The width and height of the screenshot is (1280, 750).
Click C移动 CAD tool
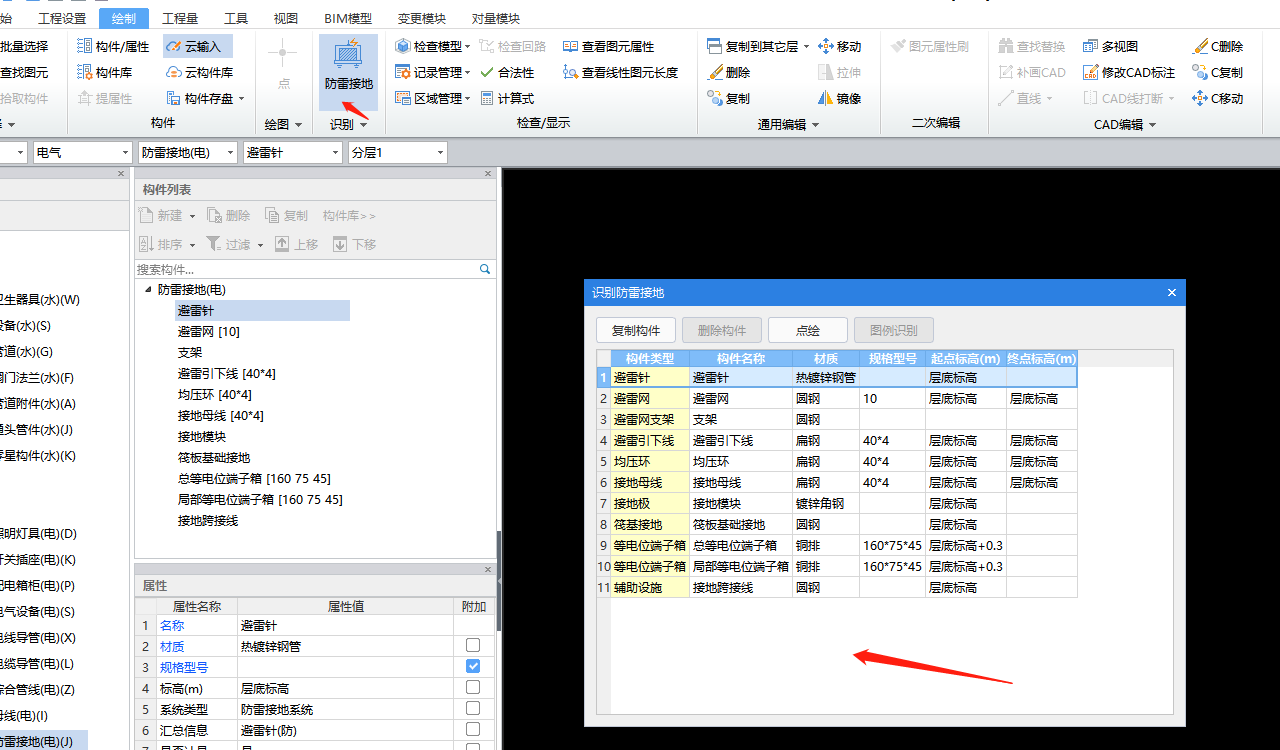click(1217, 98)
